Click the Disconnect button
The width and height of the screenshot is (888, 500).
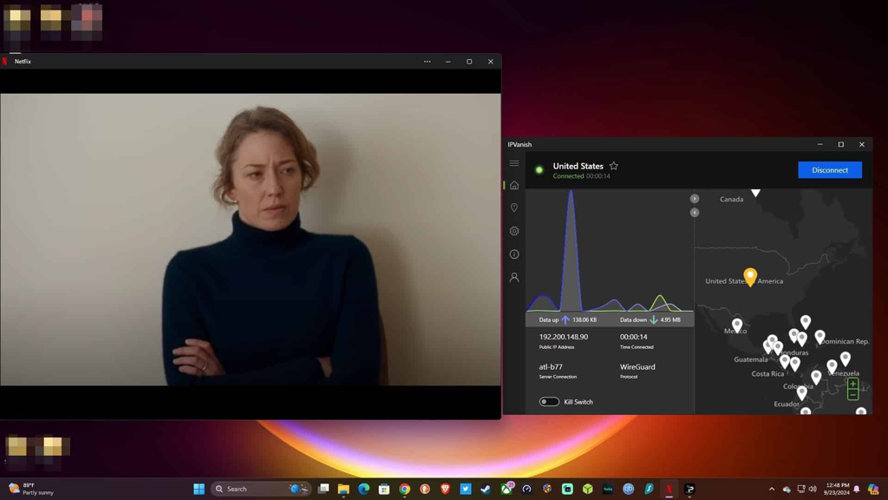tap(829, 170)
